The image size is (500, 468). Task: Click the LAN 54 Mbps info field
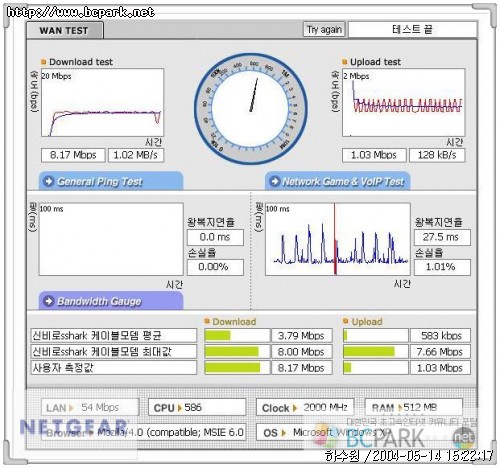[x=90, y=407]
